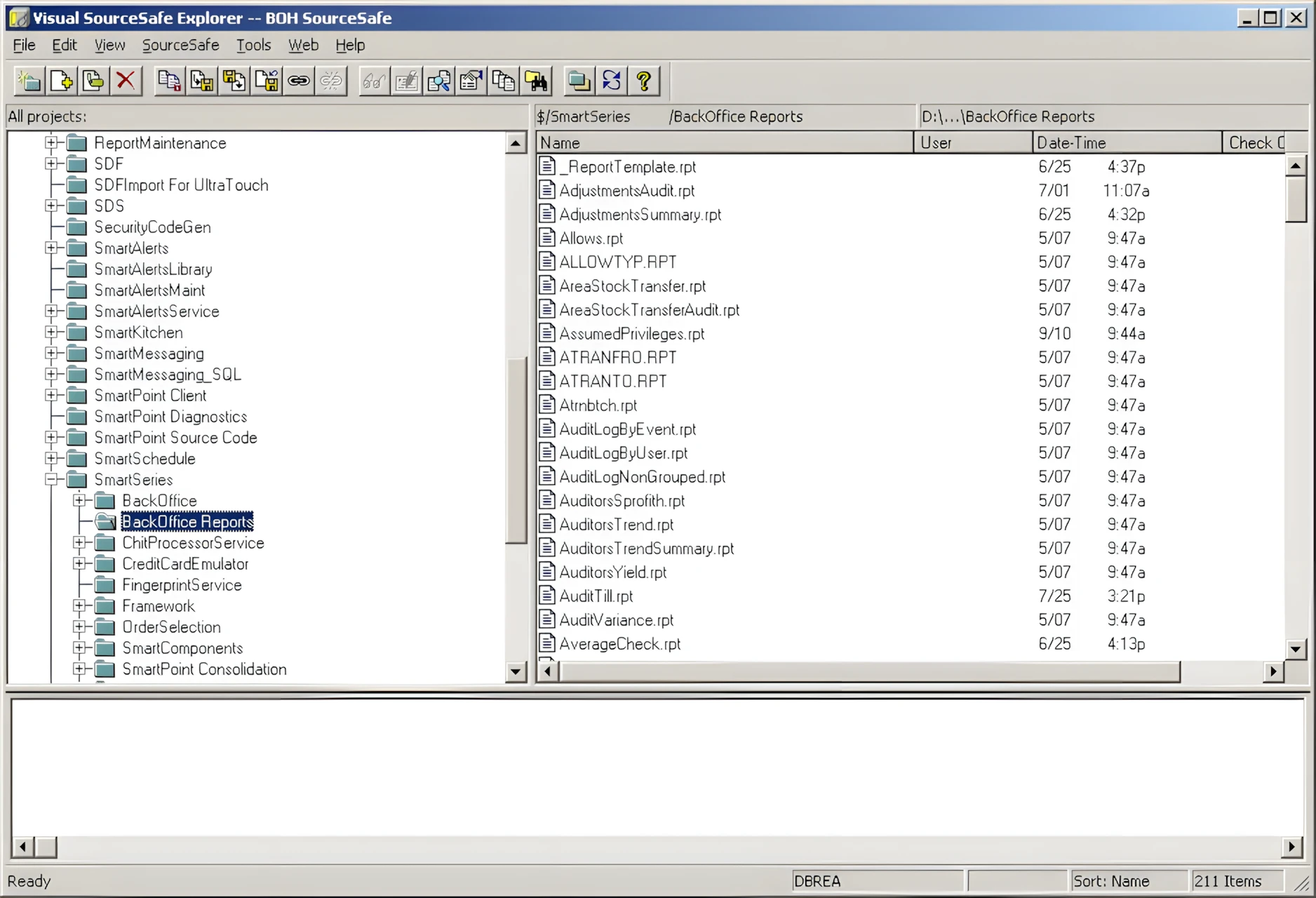
Task: Select the AuditTill.rpt file
Action: (596, 596)
